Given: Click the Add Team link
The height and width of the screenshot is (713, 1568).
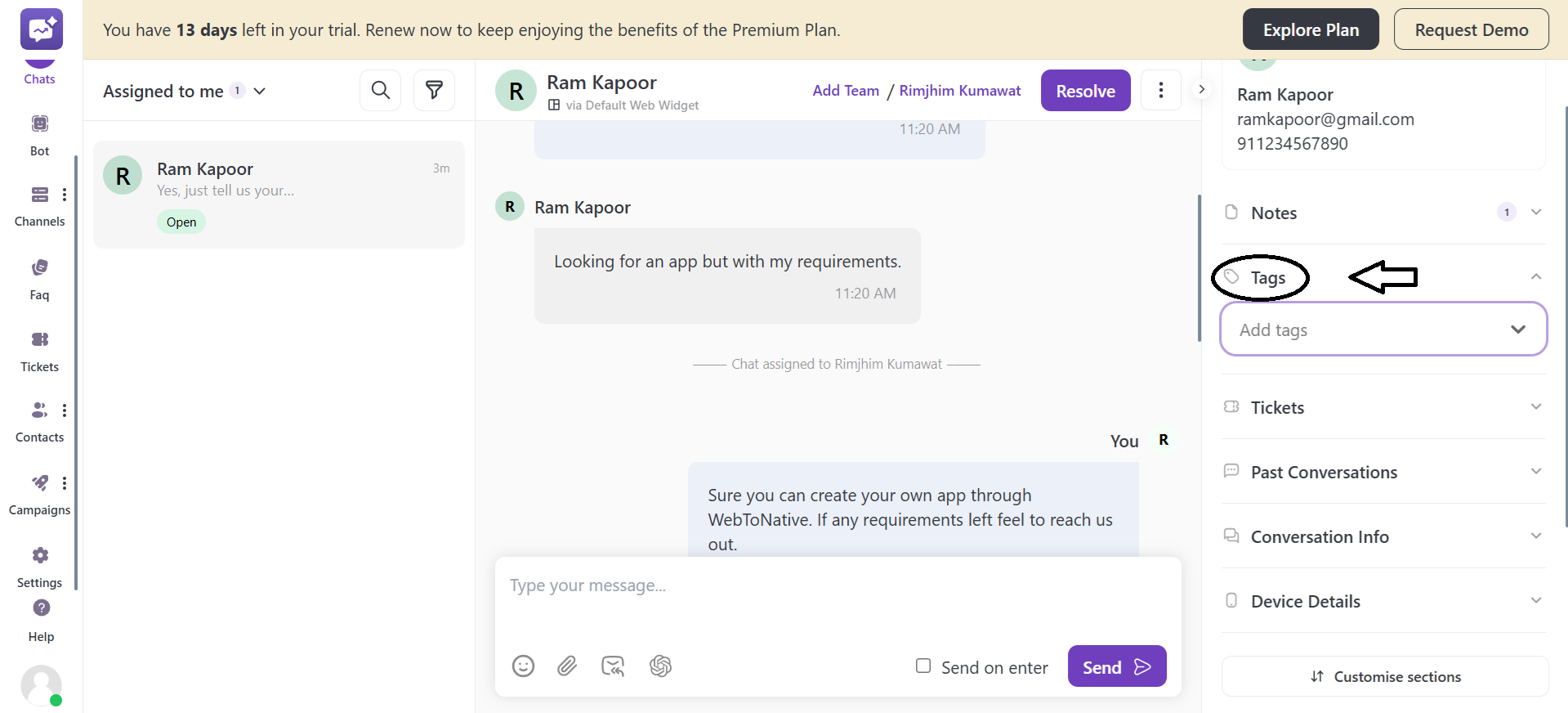Looking at the screenshot, I should point(846,91).
